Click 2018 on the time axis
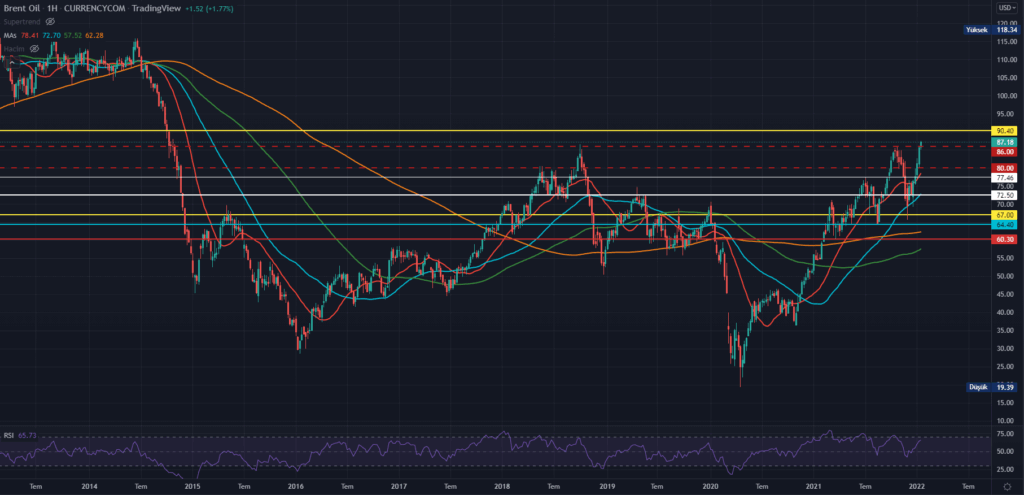This screenshot has width=1024, height=495. pos(503,485)
